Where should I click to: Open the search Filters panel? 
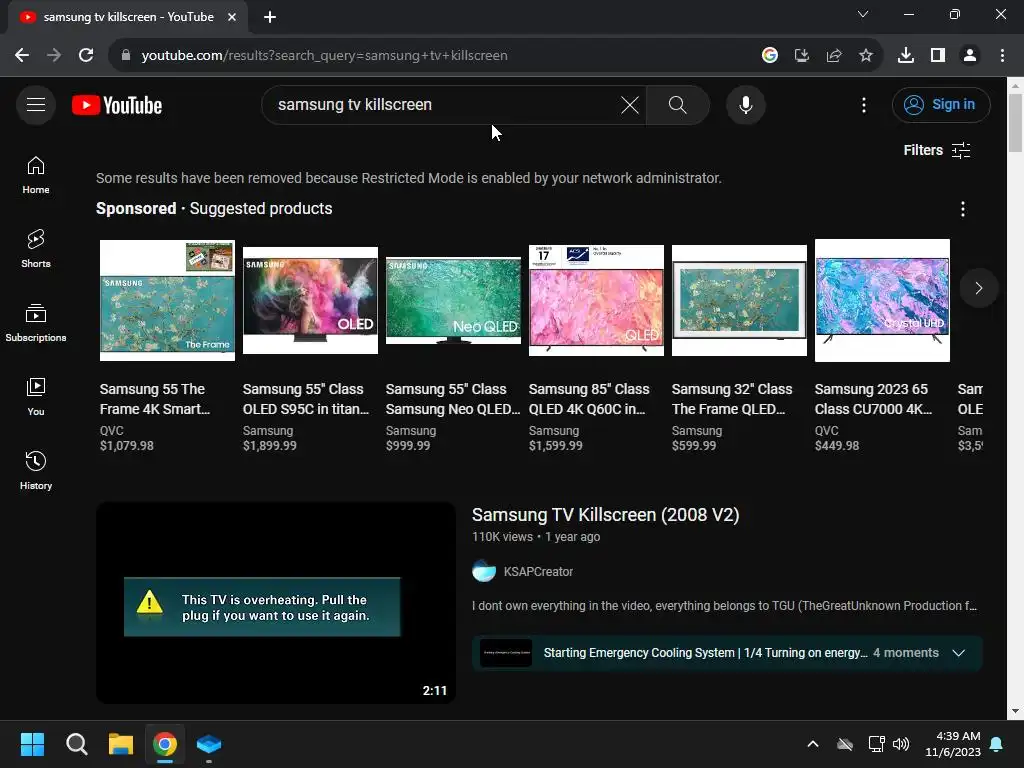[x=937, y=150]
